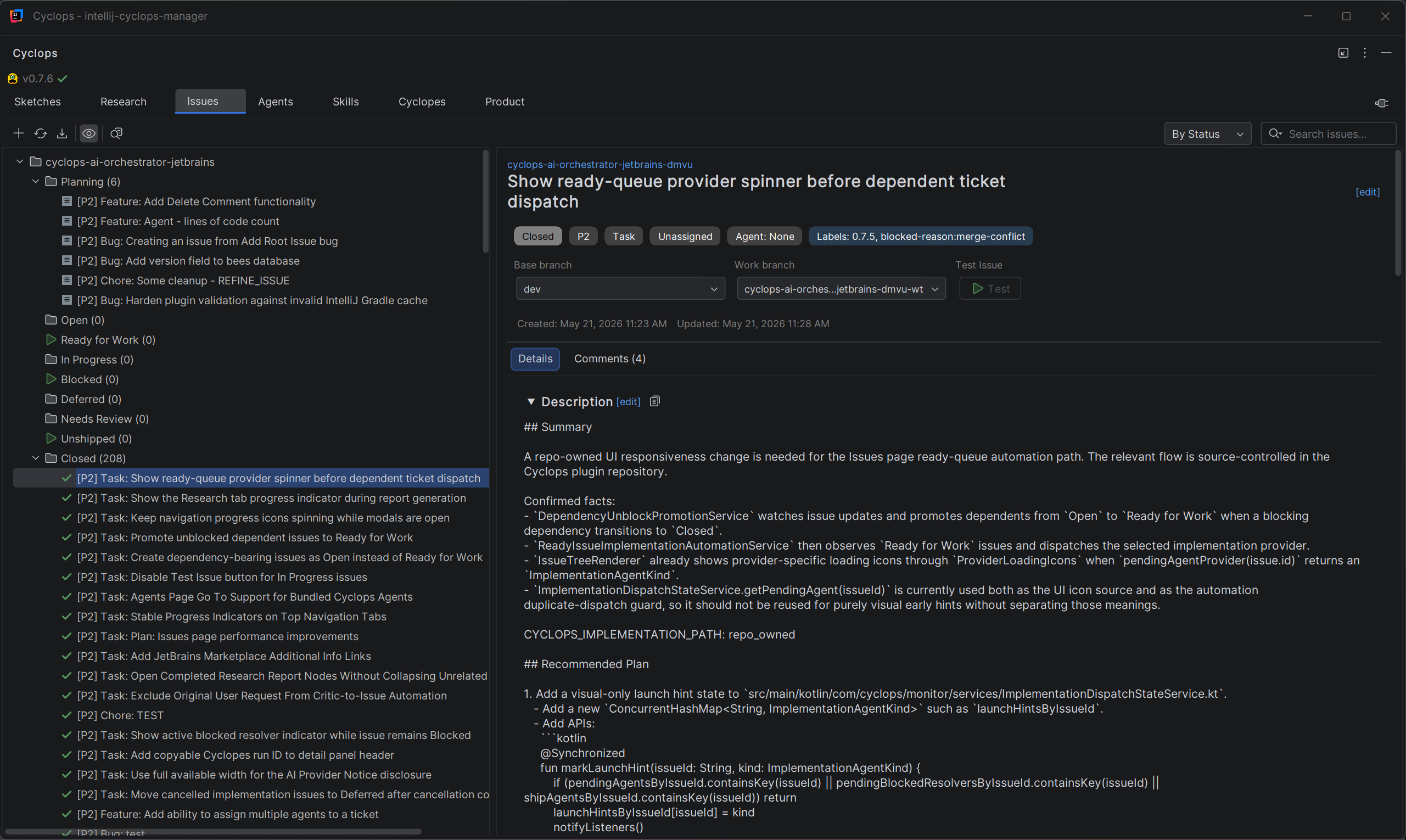Click the plugin icon right of tab bar

pos(1382,103)
